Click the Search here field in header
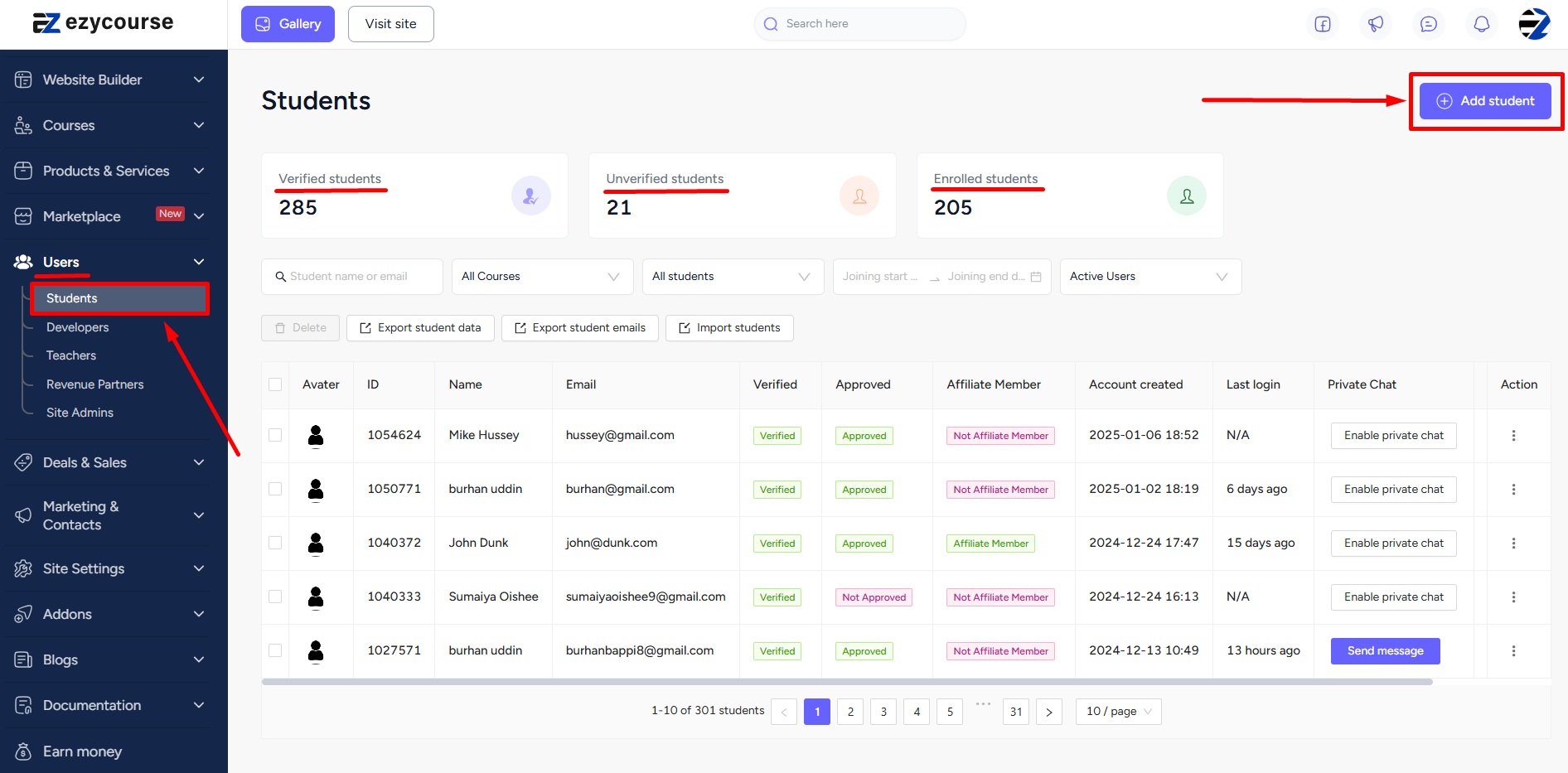Image resolution: width=1568 pixels, height=773 pixels. point(860,24)
